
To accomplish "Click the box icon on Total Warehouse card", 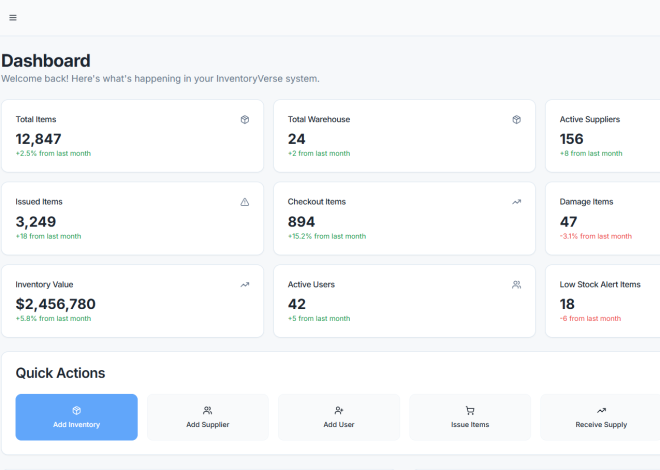I will tap(516, 119).
